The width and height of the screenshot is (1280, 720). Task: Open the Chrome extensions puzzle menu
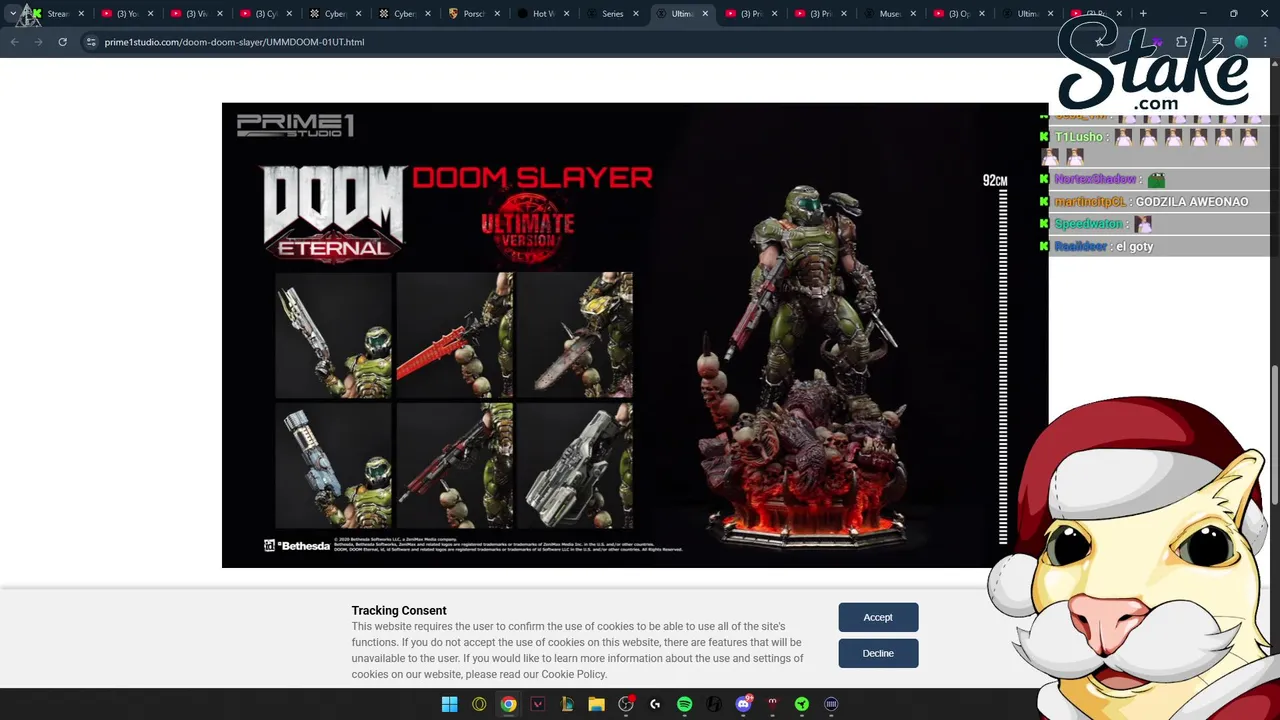pos(1181,42)
